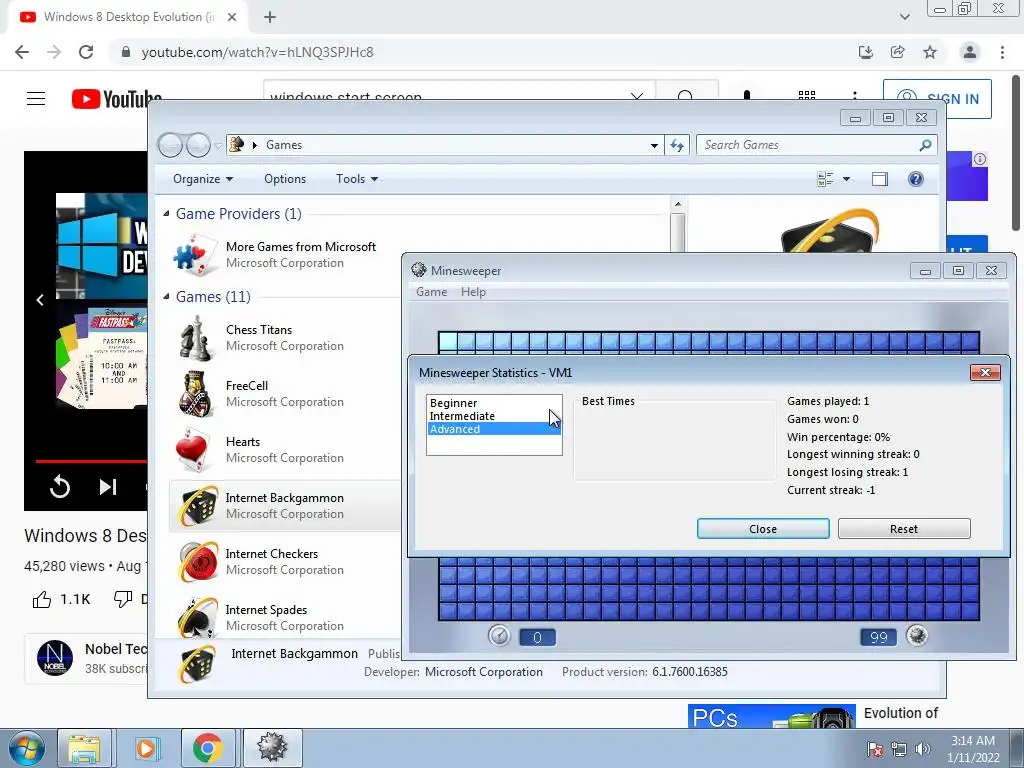Click the refresh button beside Games address bar

click(677, 145)
